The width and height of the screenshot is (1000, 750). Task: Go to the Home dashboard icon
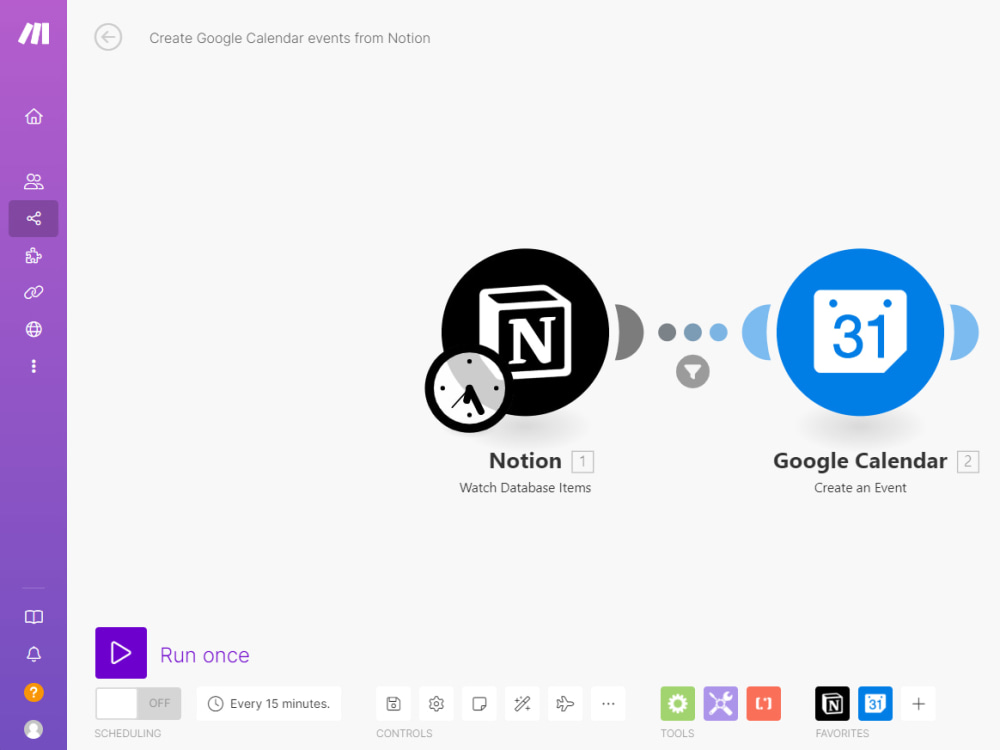34,116
